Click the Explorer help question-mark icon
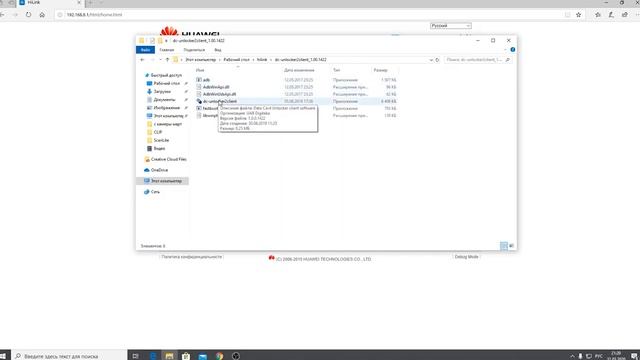The width and height of the screenshot is (640, 360). pyautogui.click(x=513, y=50)
